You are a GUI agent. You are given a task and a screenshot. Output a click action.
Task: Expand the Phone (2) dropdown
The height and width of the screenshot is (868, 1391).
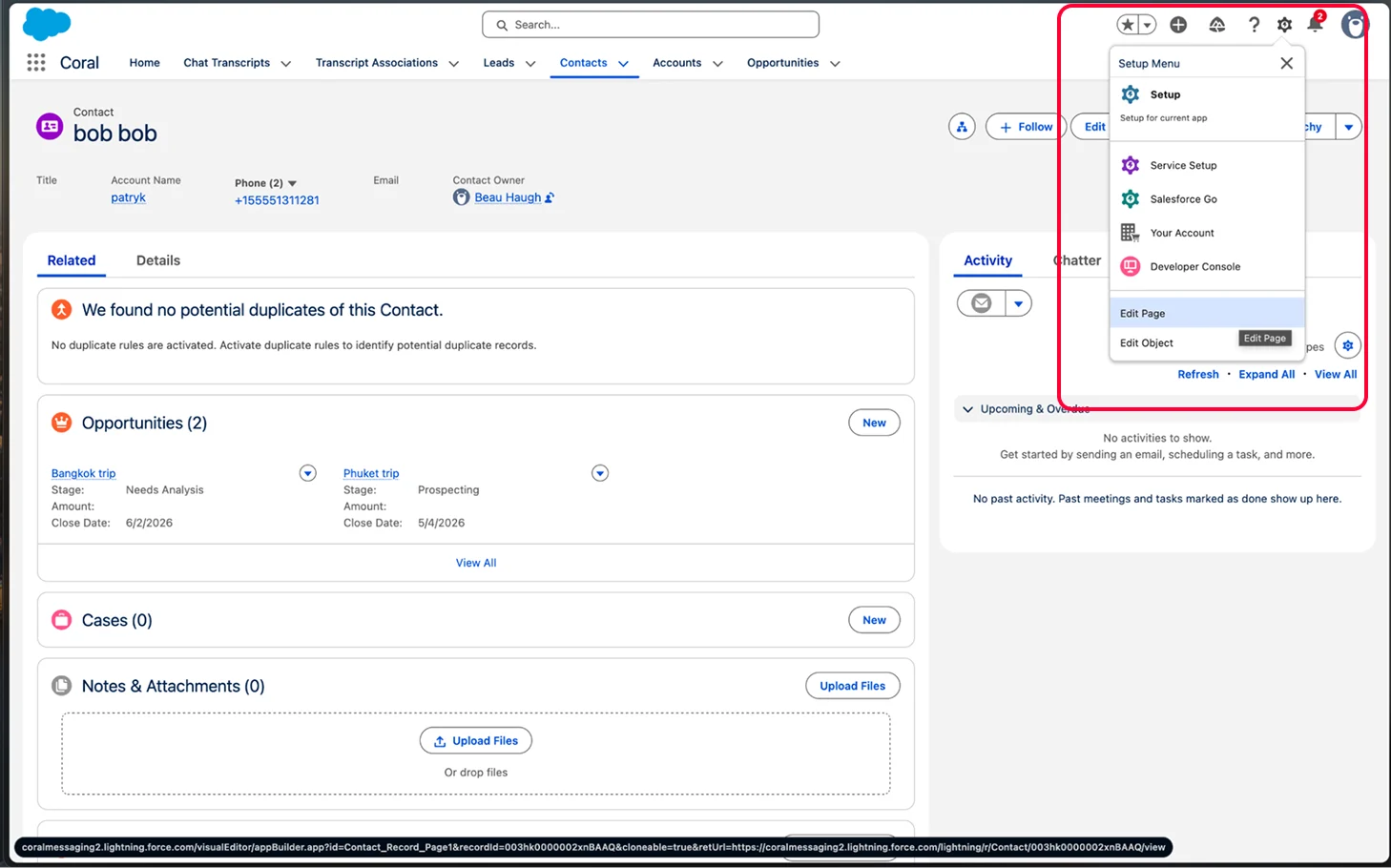pos(292,183)
